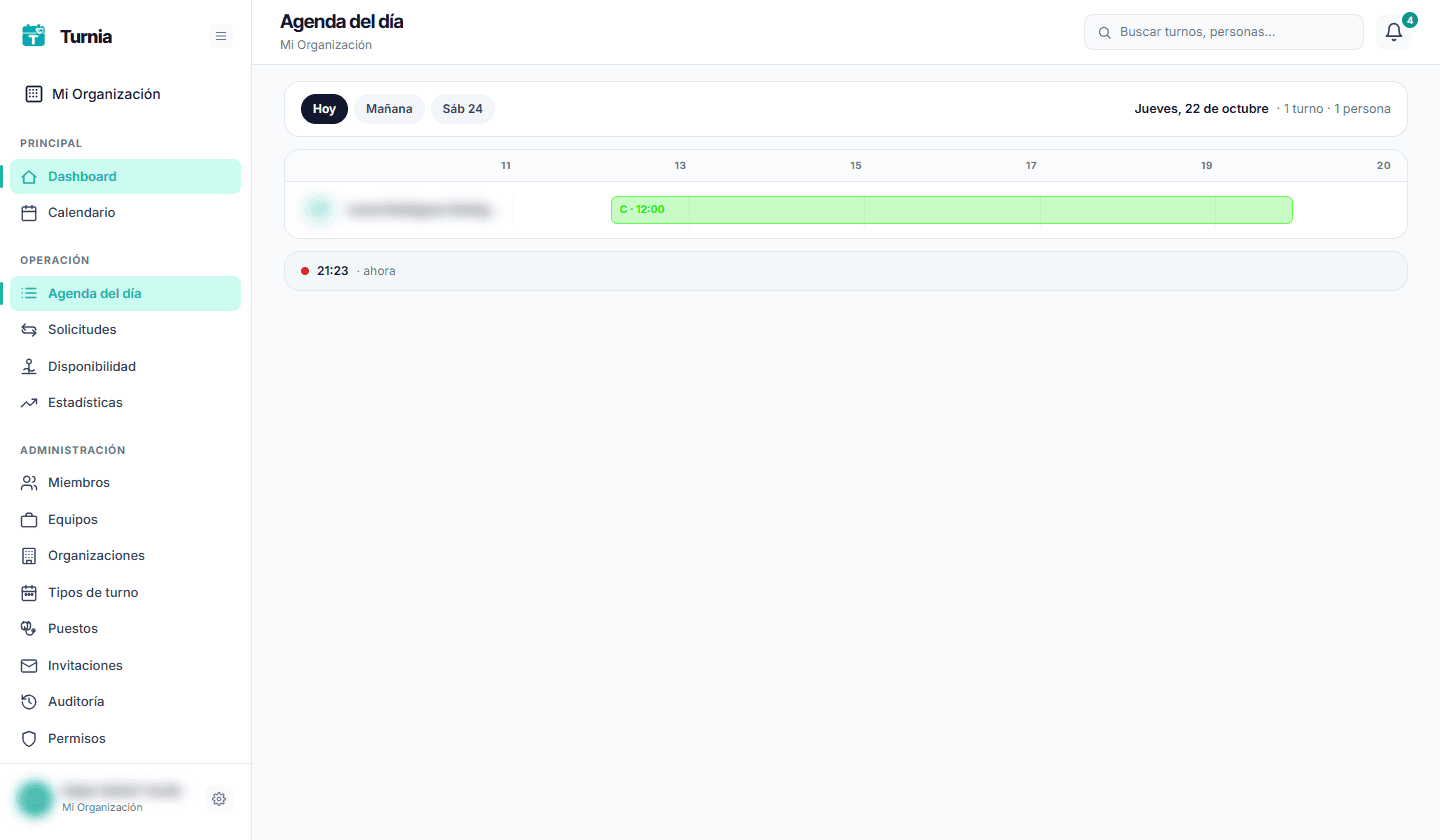Click the Miembros people icon
Viewport: 1440px width, 840px height.
point(29,483)
